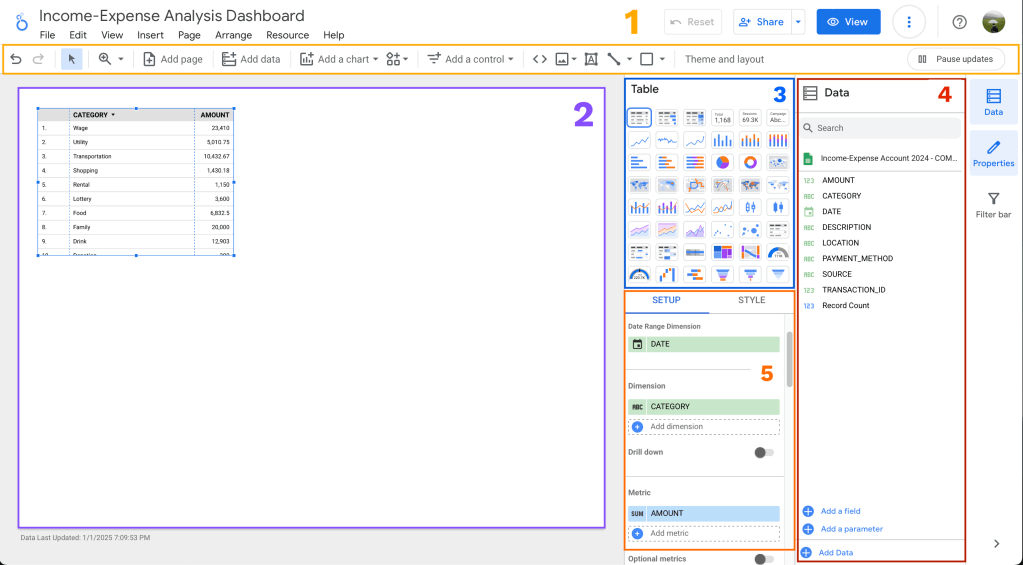Open the Filter bar panel
This screenshot has height=565, width=1023.
coord(993,205)
